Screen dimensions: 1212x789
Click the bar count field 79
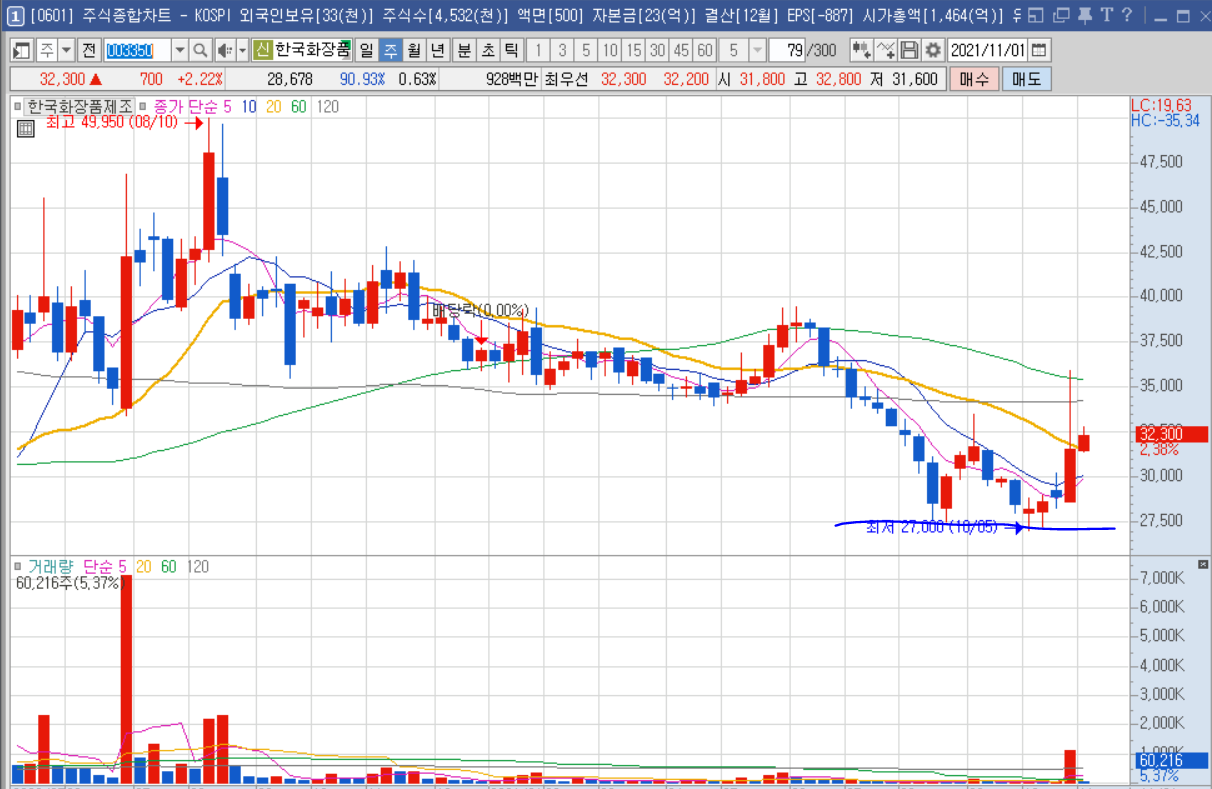pyautogui.click(x=787, y=50)
